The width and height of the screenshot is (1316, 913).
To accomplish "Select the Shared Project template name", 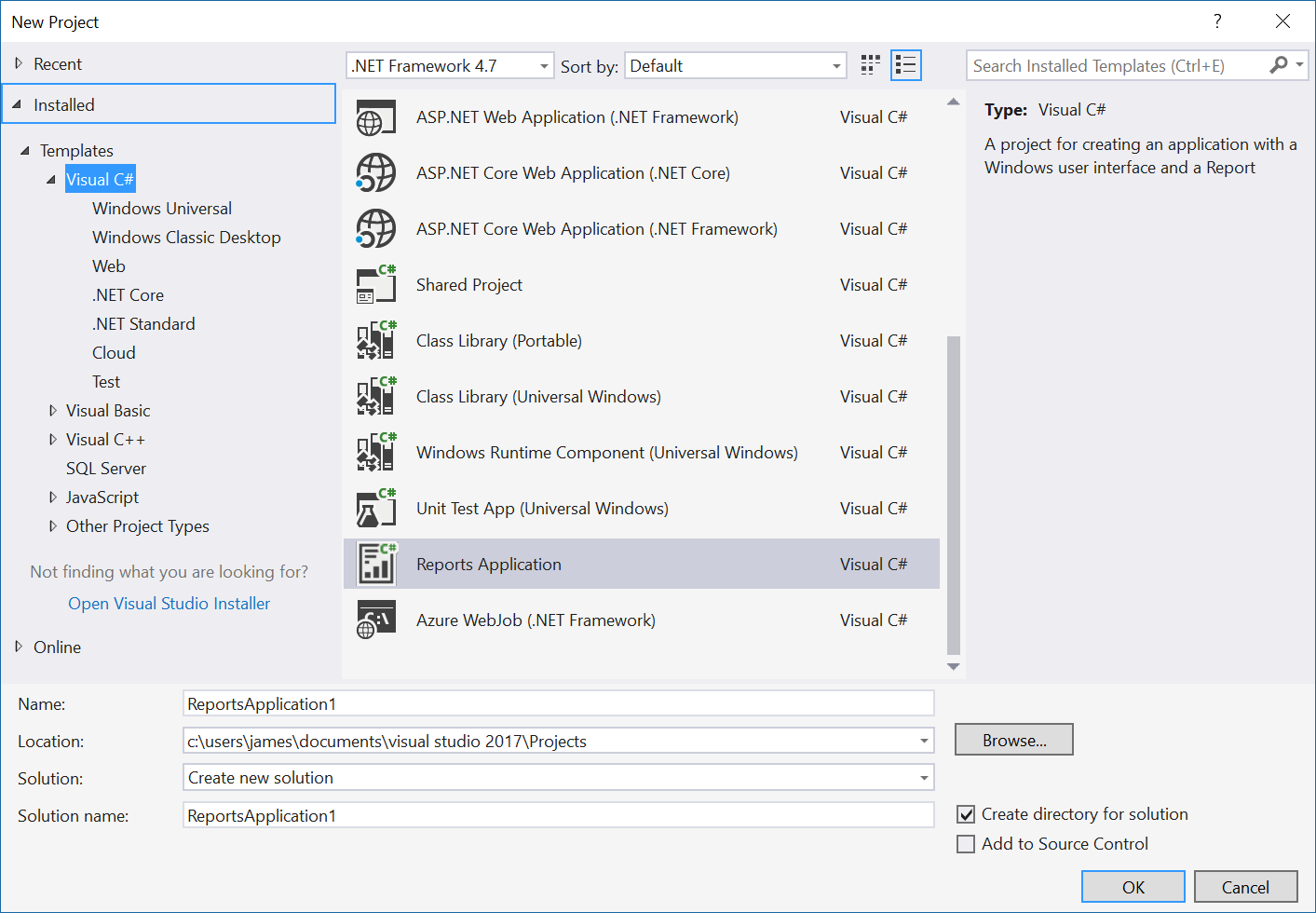I will (x=469, y=285).
